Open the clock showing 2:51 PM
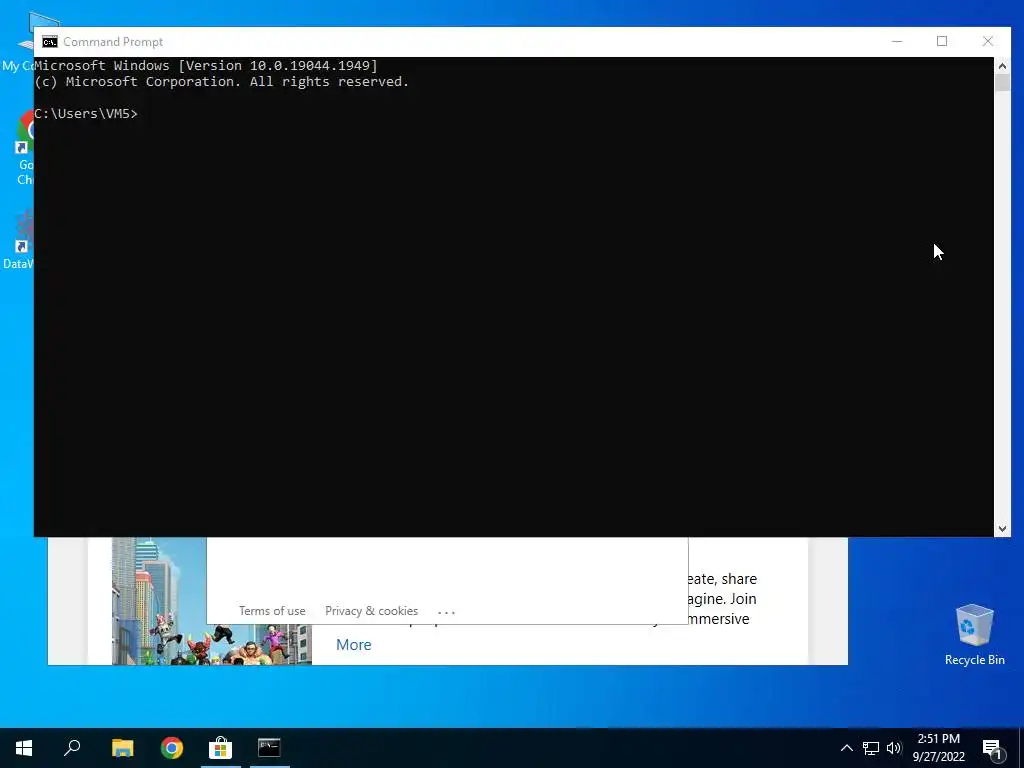This screenshot has height=768, width=1024. [x=938, y=748]
